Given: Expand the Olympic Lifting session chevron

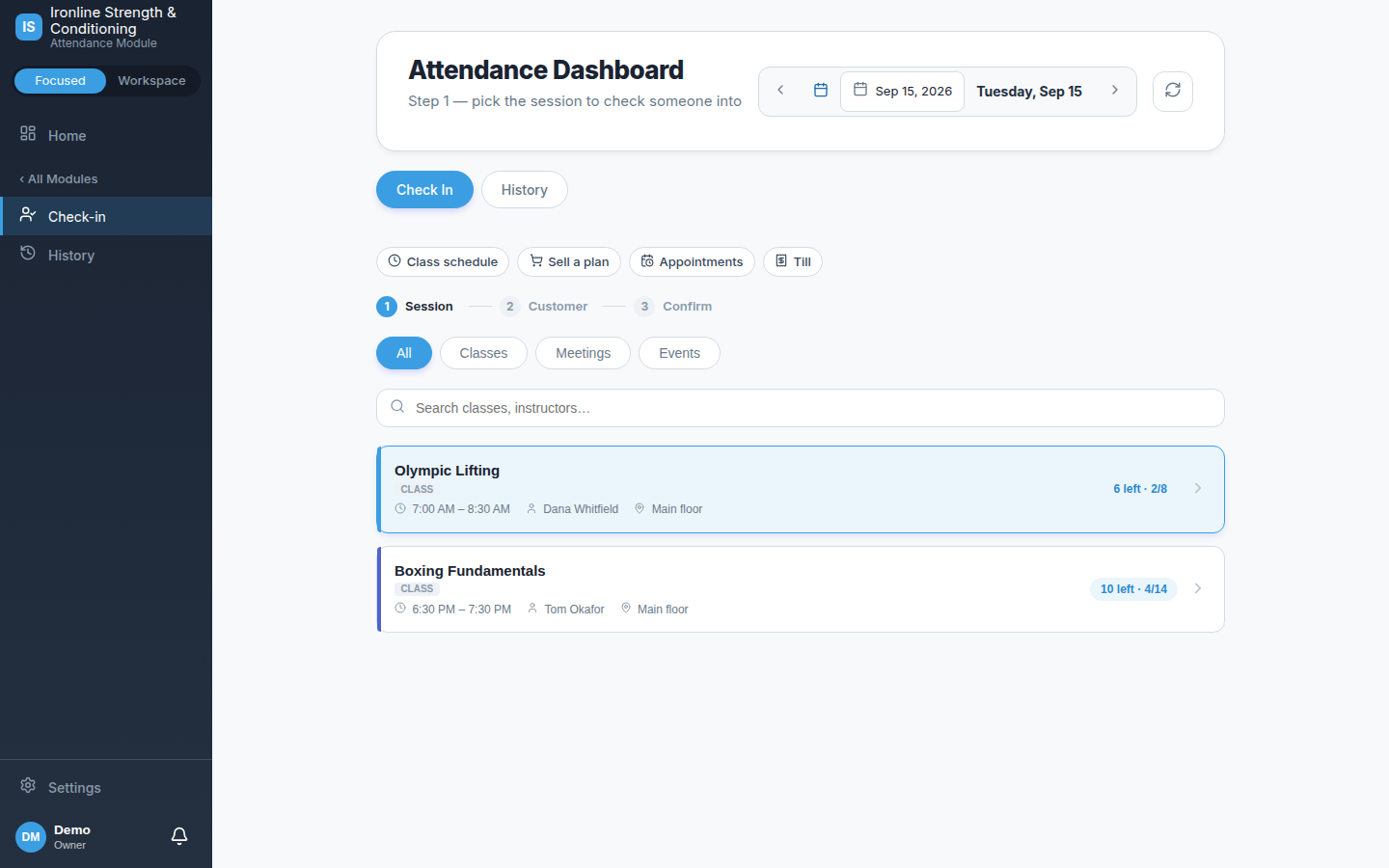Looking at the screenshot, I should point(1198,489).
